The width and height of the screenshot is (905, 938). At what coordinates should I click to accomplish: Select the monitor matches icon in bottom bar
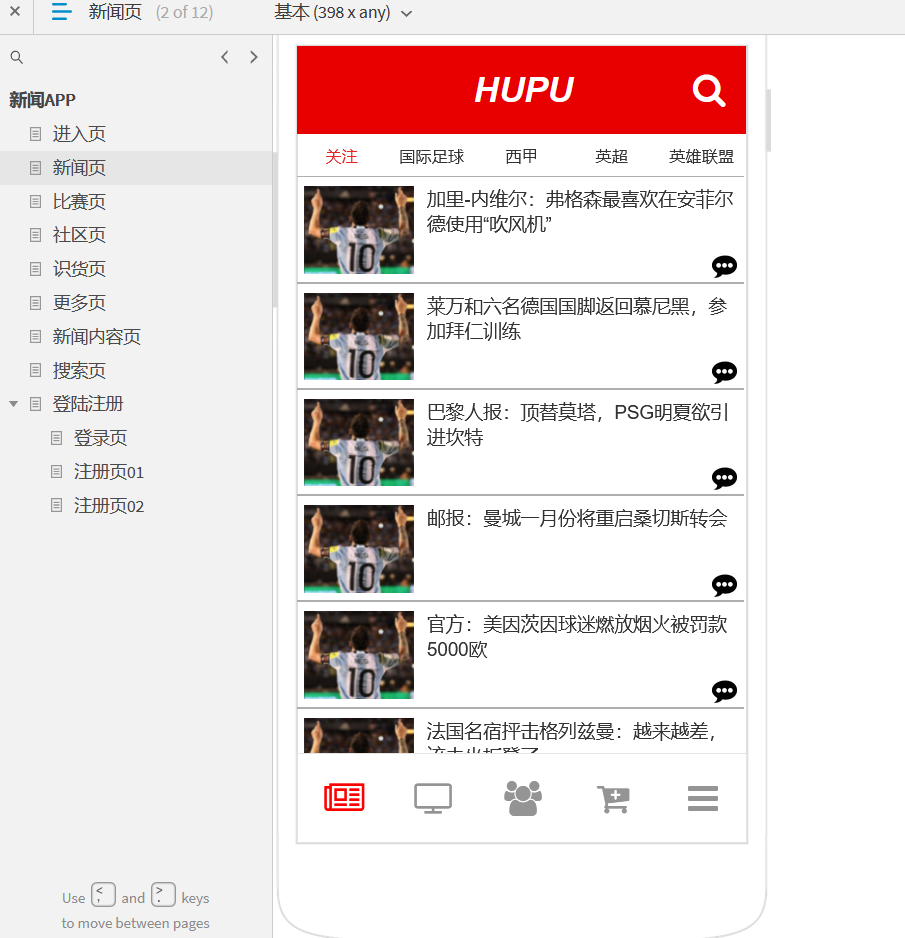pyautogui.click(x=433, y=798)
